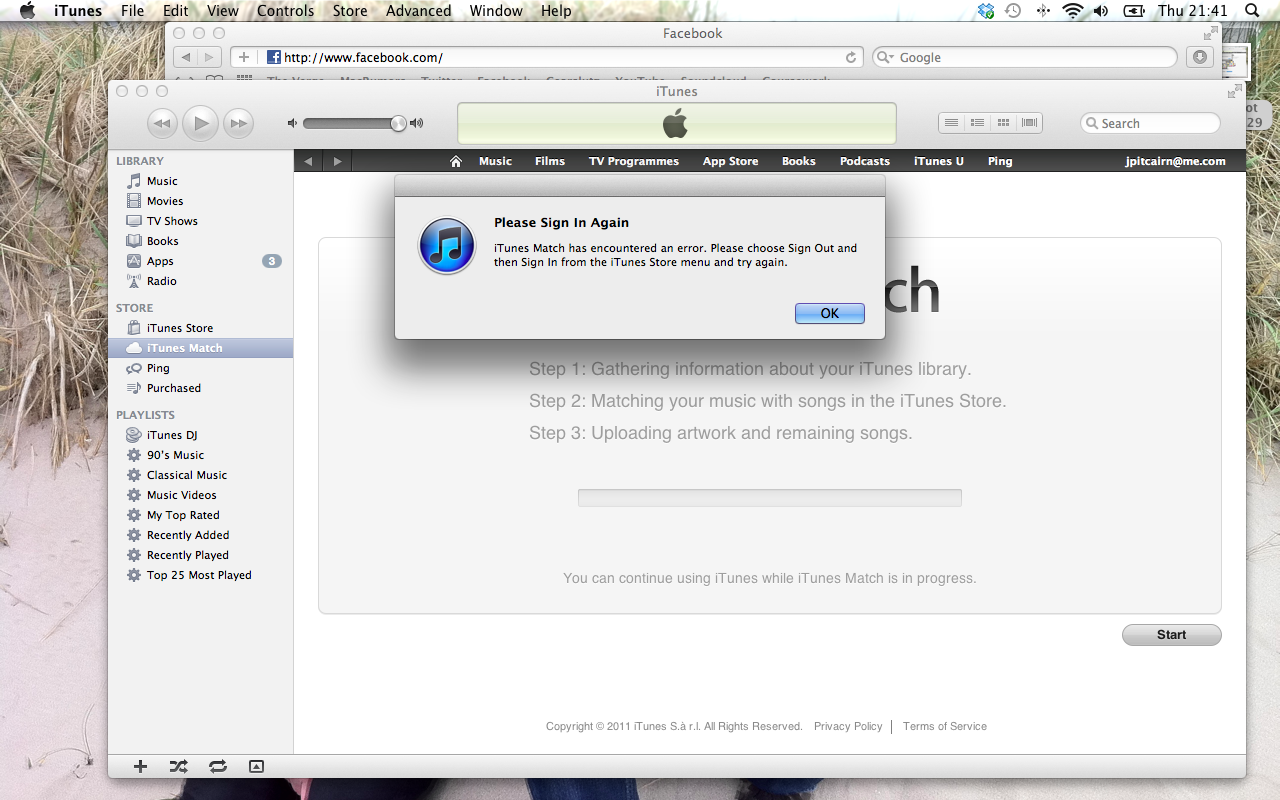Open the Terms of Service link

click(x=944, y=726)
